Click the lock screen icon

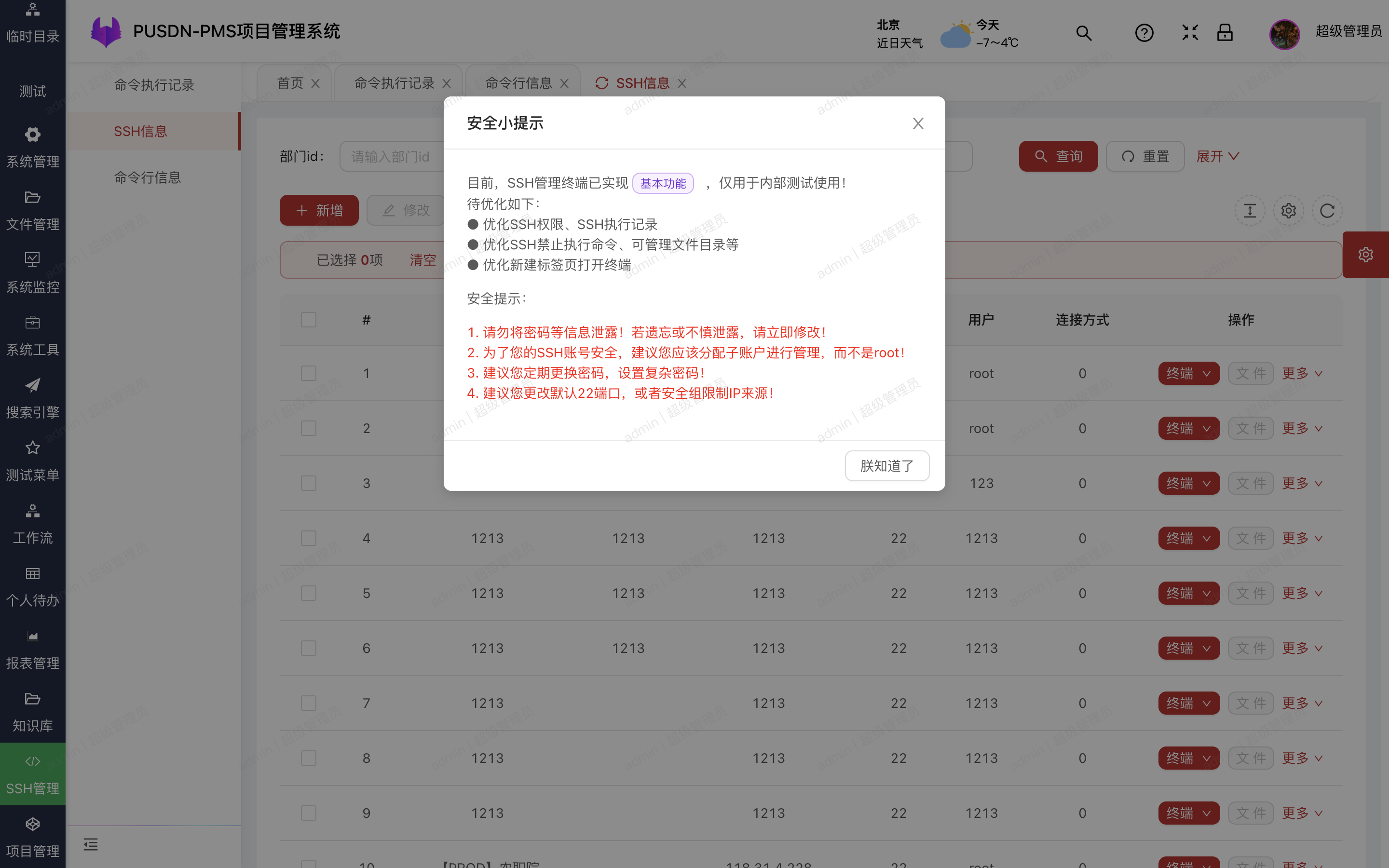pyautogui.click(x=1225, y=32)
